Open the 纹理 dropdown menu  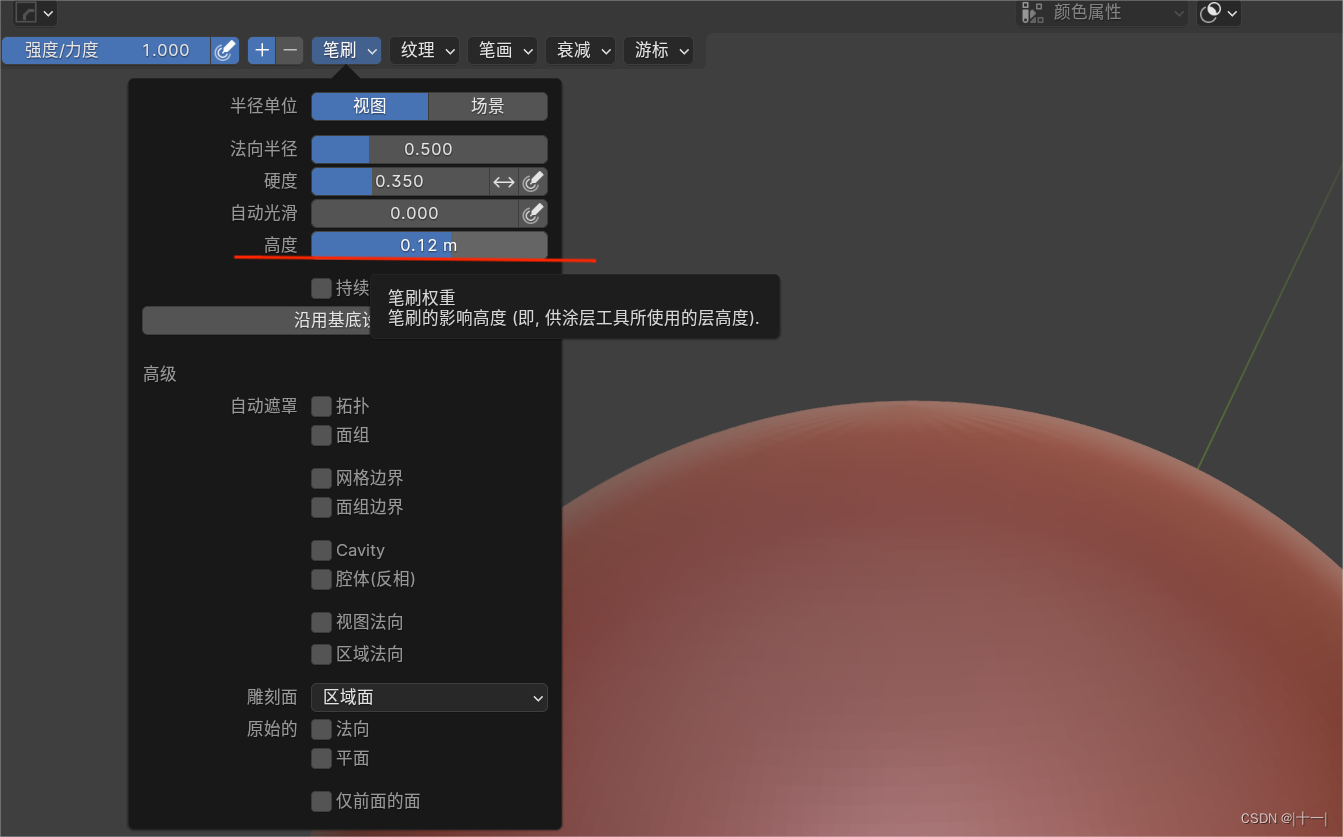point(425,50)
